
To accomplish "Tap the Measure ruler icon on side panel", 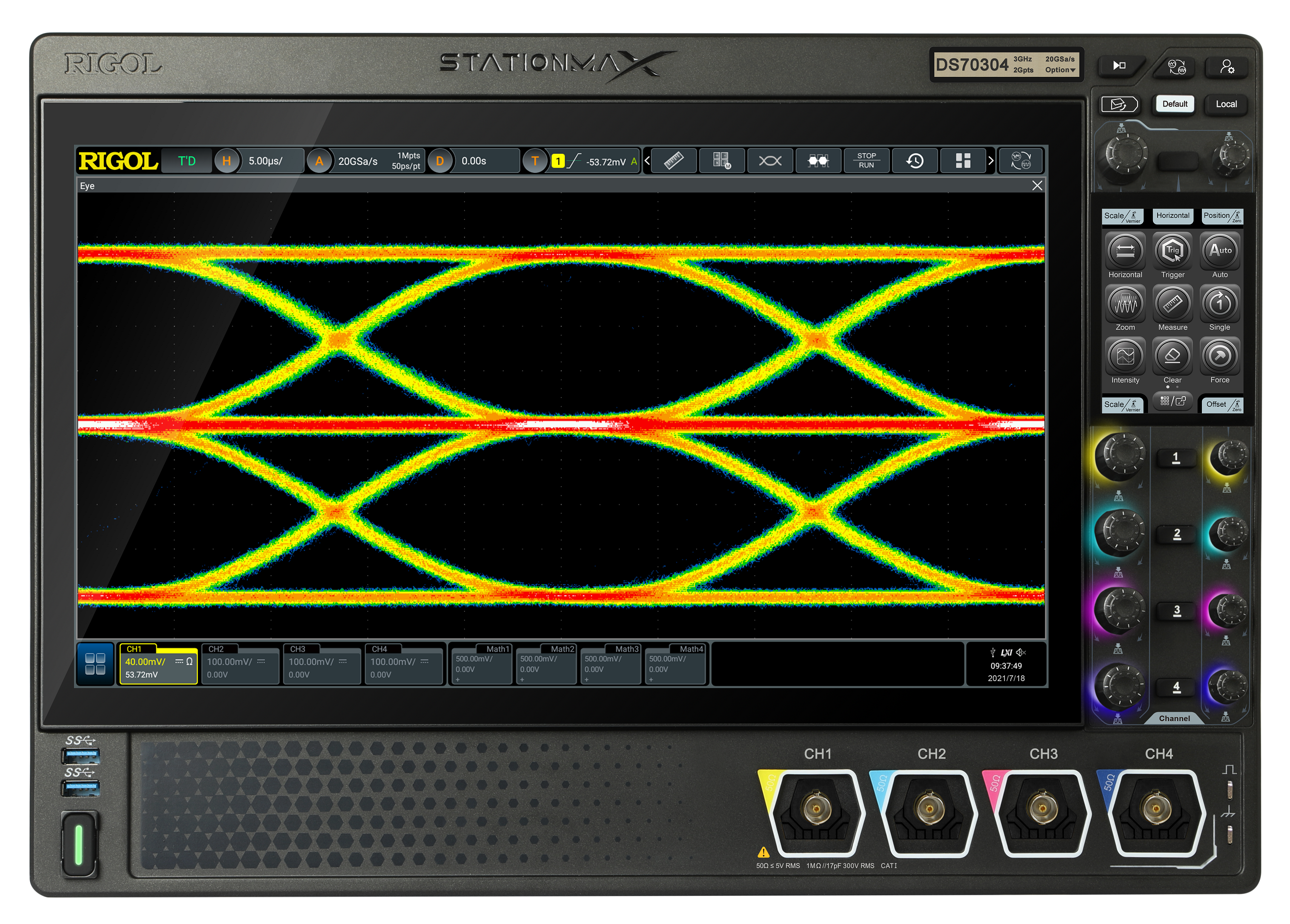I will tap(1172, 304).
